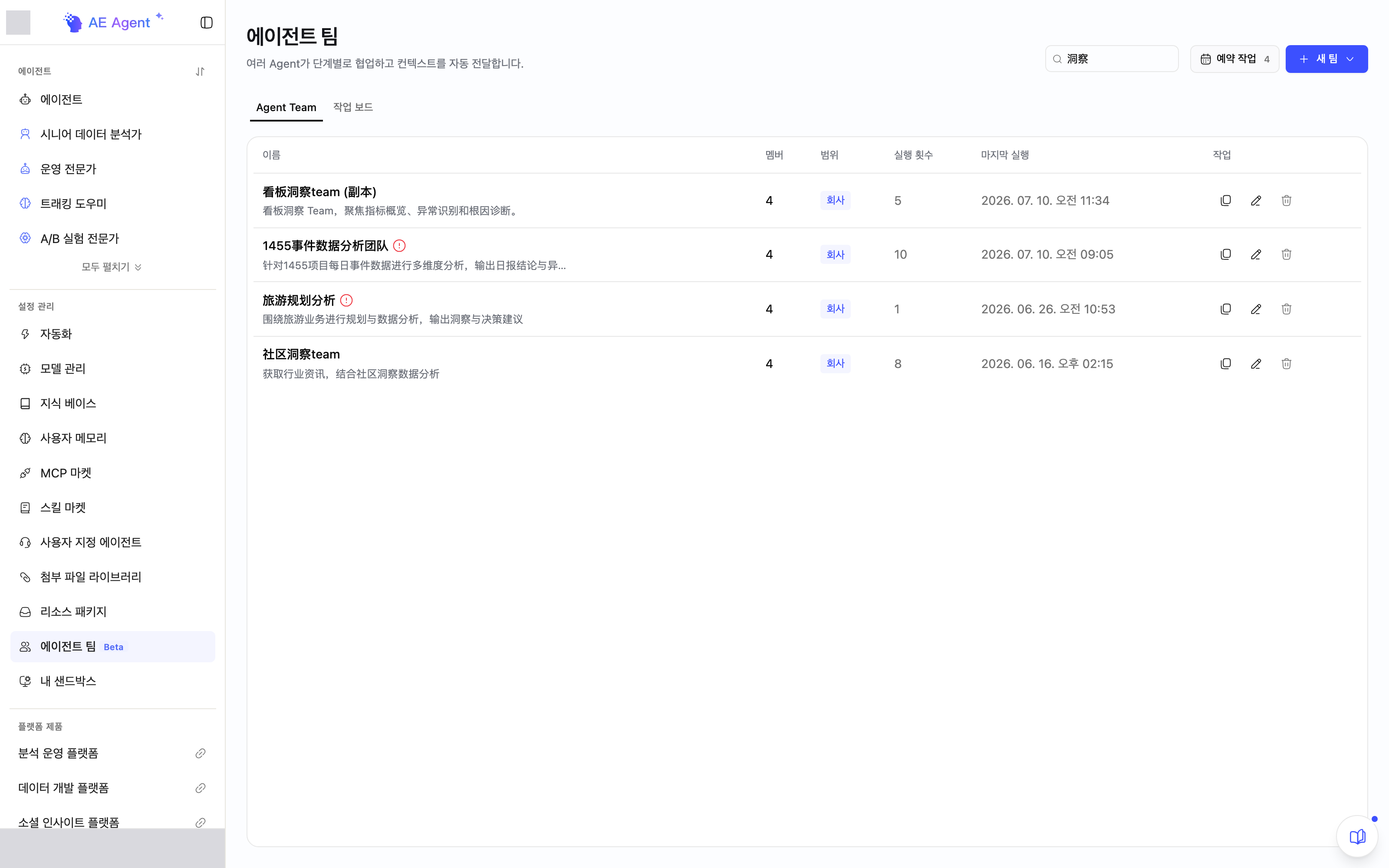
Task: Copy the 旅游规划分析 team
Action: (1225, 309)
